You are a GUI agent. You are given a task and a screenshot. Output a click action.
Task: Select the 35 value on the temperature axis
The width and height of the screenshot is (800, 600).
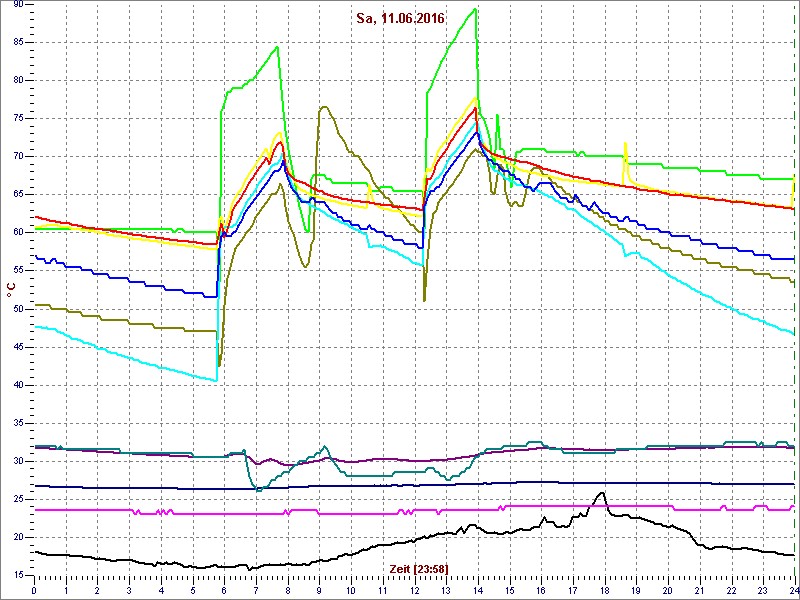[19, 423]
